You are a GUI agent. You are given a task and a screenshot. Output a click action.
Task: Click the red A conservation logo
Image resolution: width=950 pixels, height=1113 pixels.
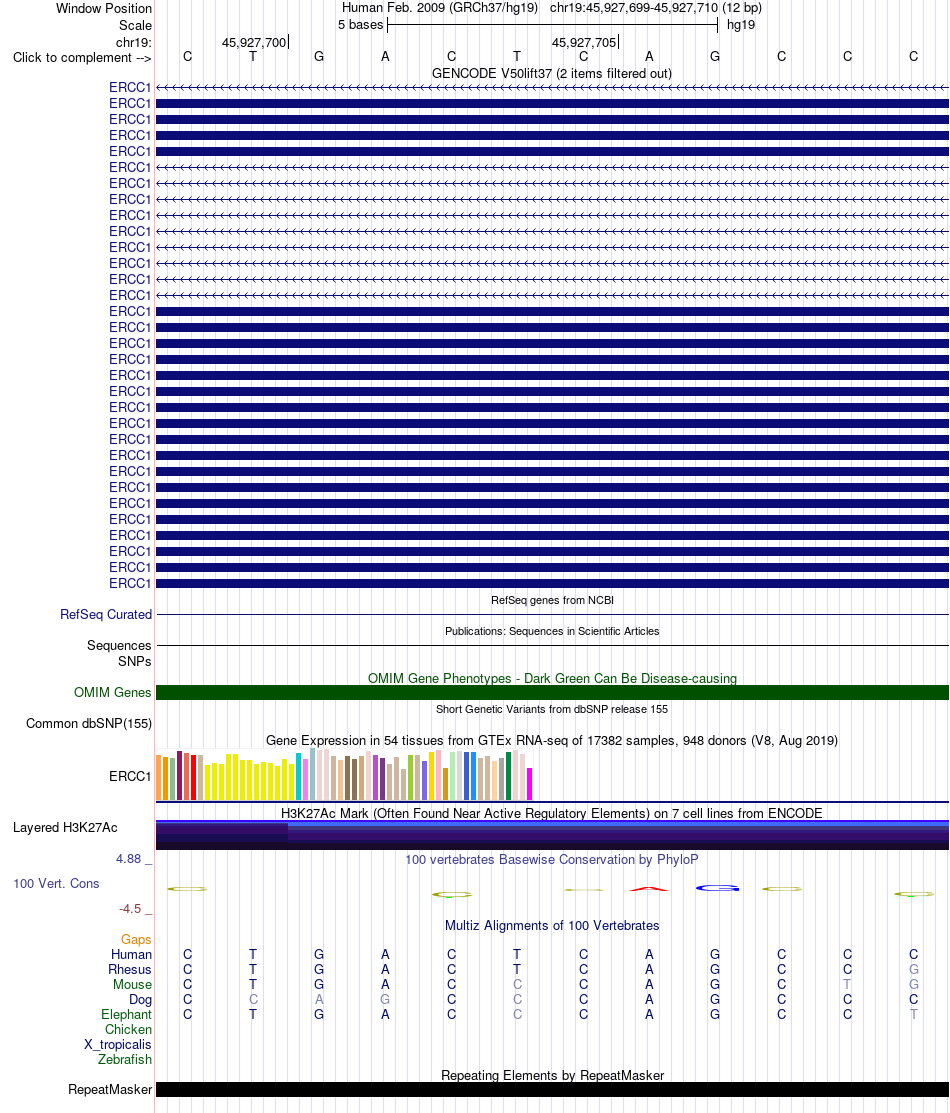click(649, 889)
